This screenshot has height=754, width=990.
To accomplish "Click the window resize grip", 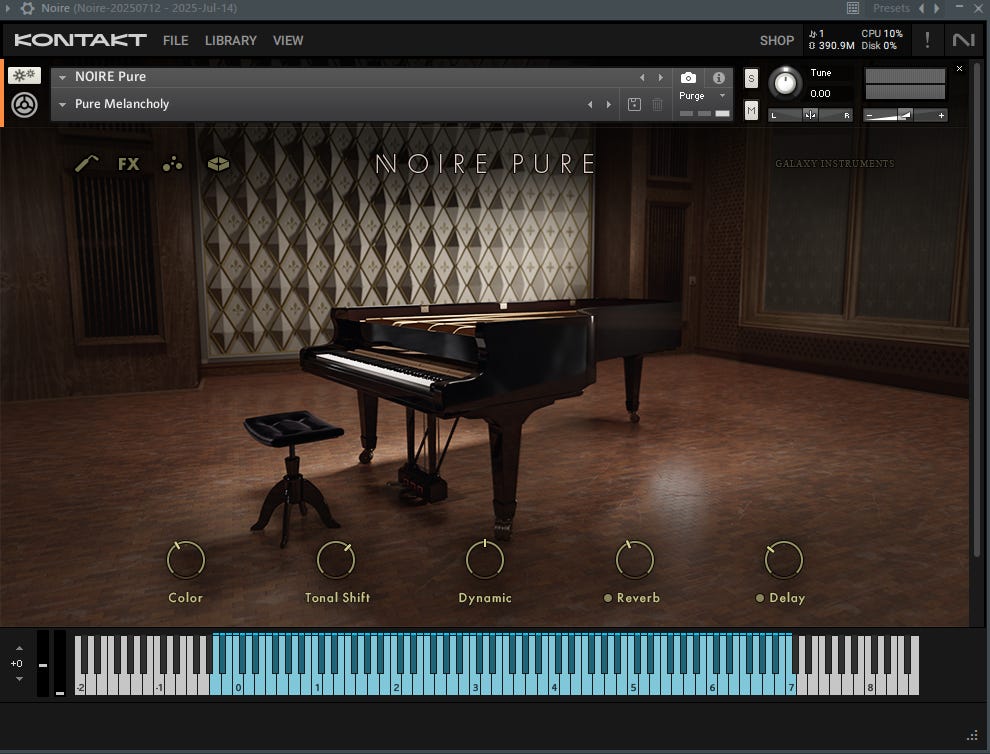I will [x=972, y=735].
